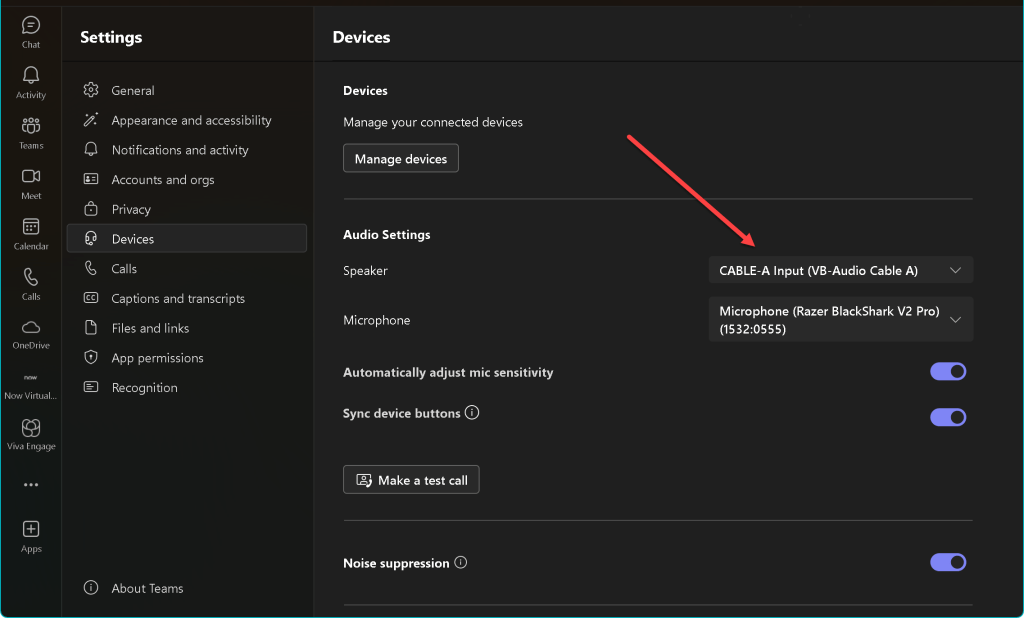Open the Microphone Razer BlackShark dropdown

[840, 319]
